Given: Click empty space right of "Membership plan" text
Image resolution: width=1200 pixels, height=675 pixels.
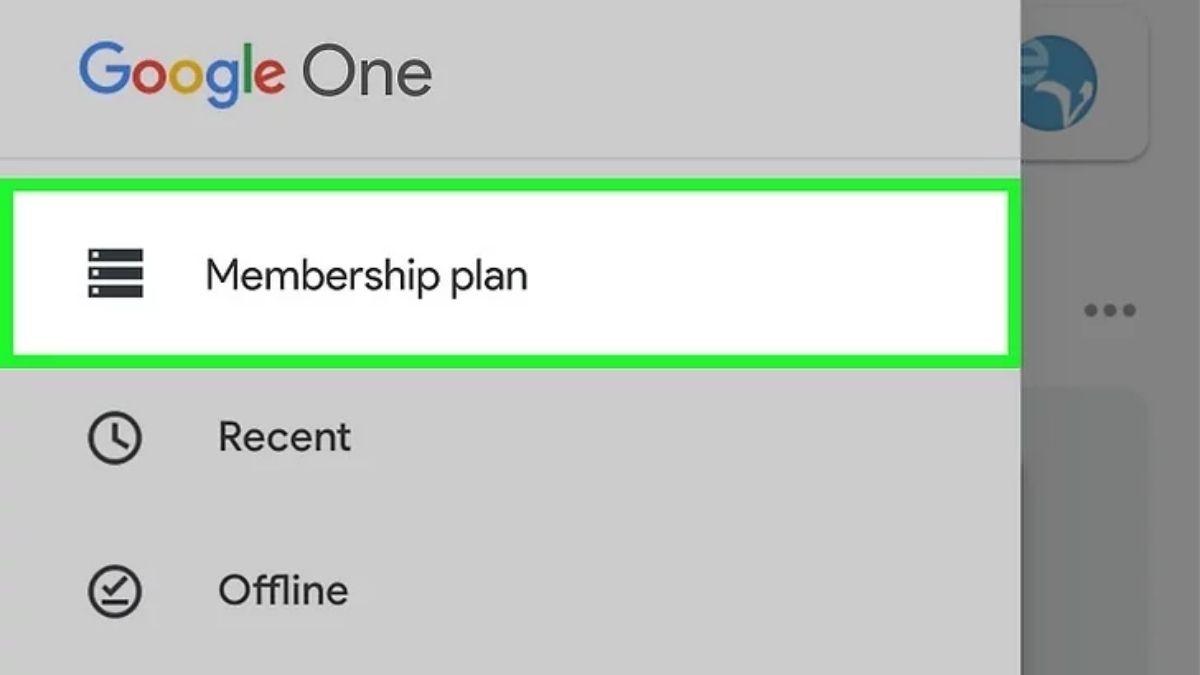Looking at the screenshot, I should [x=760, y=275].
